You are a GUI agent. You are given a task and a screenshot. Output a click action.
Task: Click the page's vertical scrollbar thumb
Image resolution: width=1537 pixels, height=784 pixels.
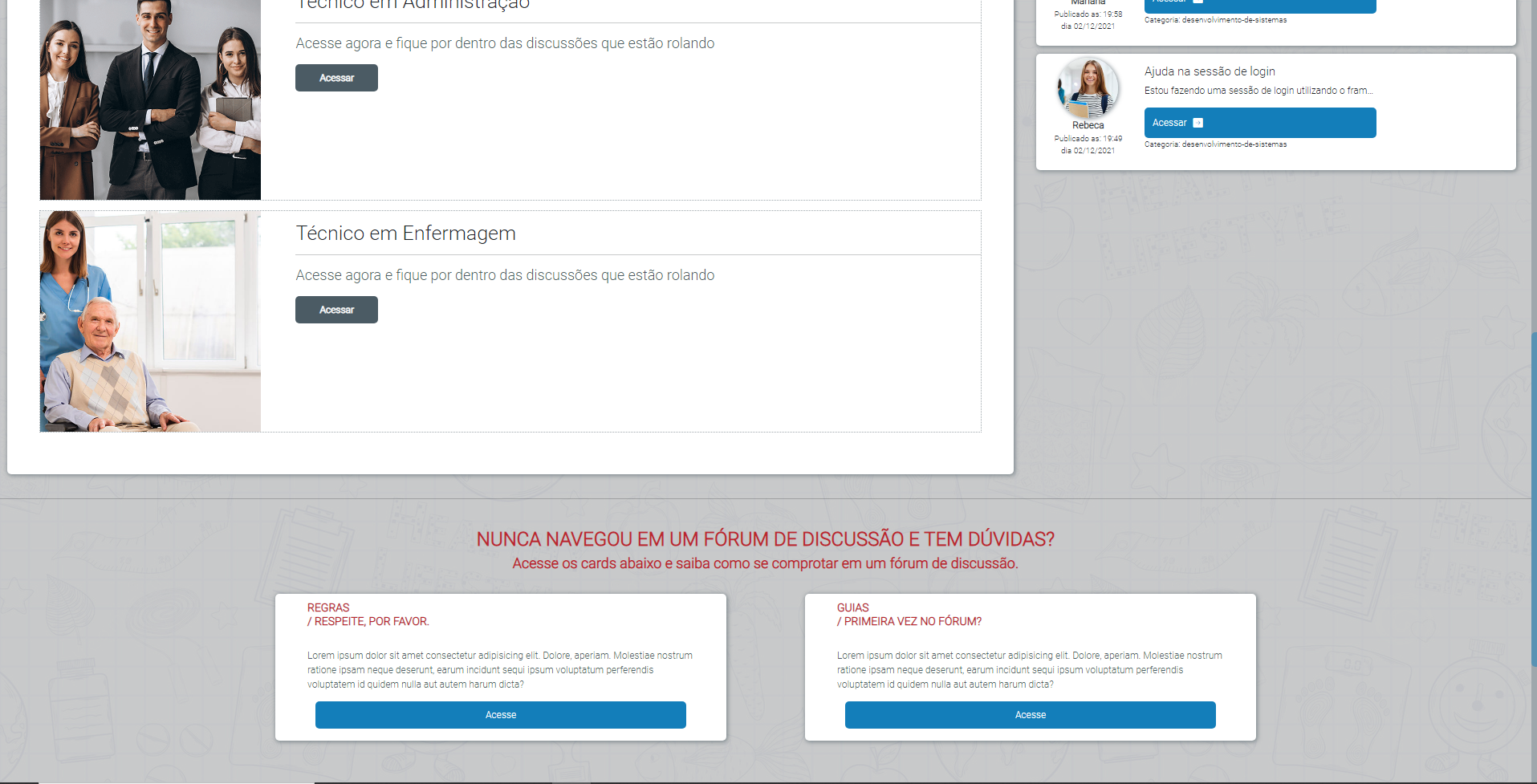pos(1534,499)
